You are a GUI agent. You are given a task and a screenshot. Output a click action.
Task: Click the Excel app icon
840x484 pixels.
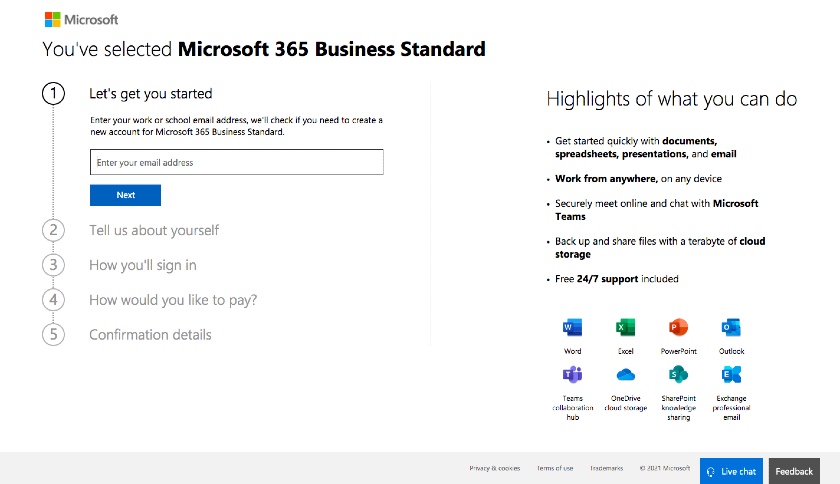point(625,327)
